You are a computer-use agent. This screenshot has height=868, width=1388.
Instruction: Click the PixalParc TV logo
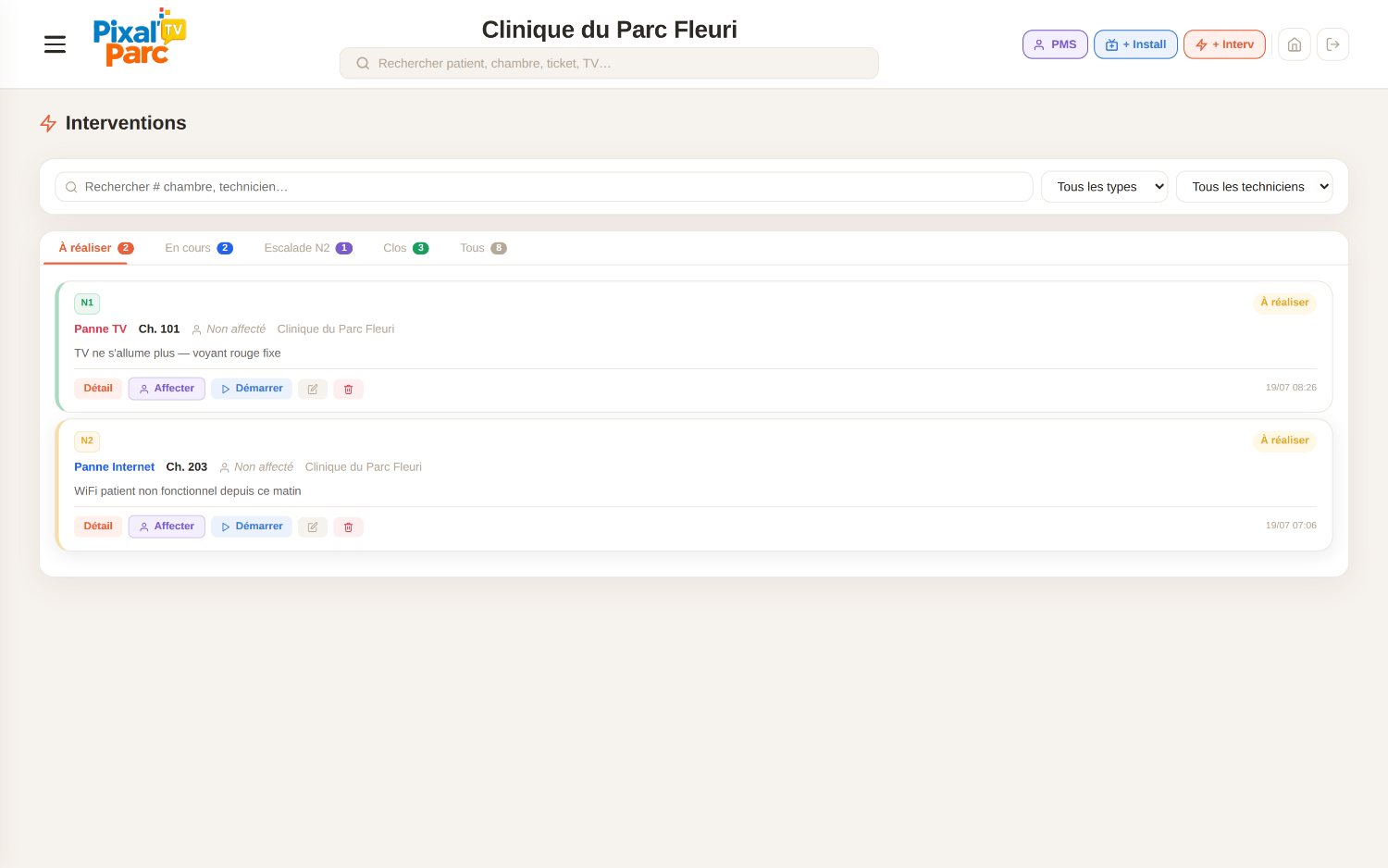pyautogui.click(x=139, y=38)
